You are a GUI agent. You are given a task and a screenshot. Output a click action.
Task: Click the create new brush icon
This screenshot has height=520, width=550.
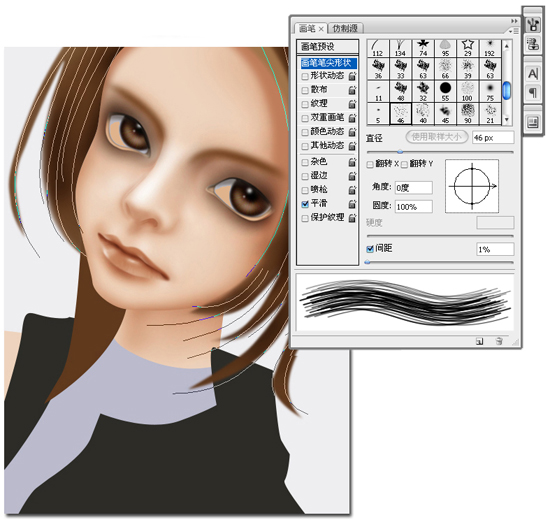(479, 341)
